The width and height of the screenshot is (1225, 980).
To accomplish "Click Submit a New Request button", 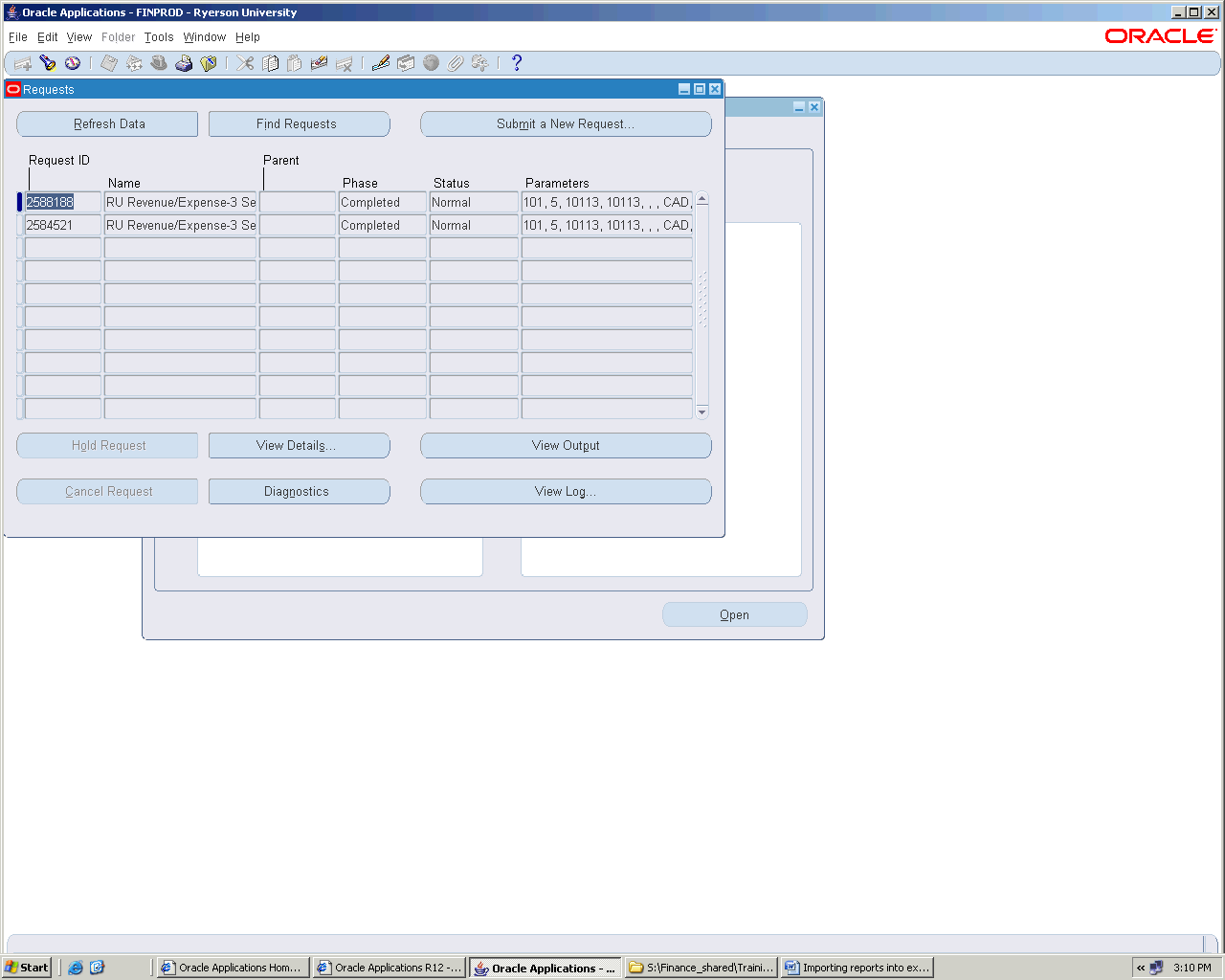I will pyautogui.click(x=566, y=124).
